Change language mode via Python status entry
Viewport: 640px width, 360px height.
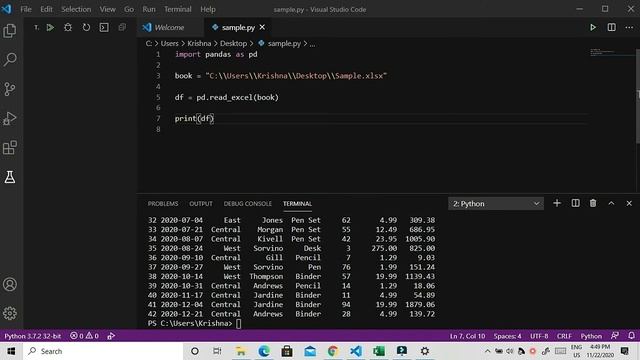click(591, 336)
